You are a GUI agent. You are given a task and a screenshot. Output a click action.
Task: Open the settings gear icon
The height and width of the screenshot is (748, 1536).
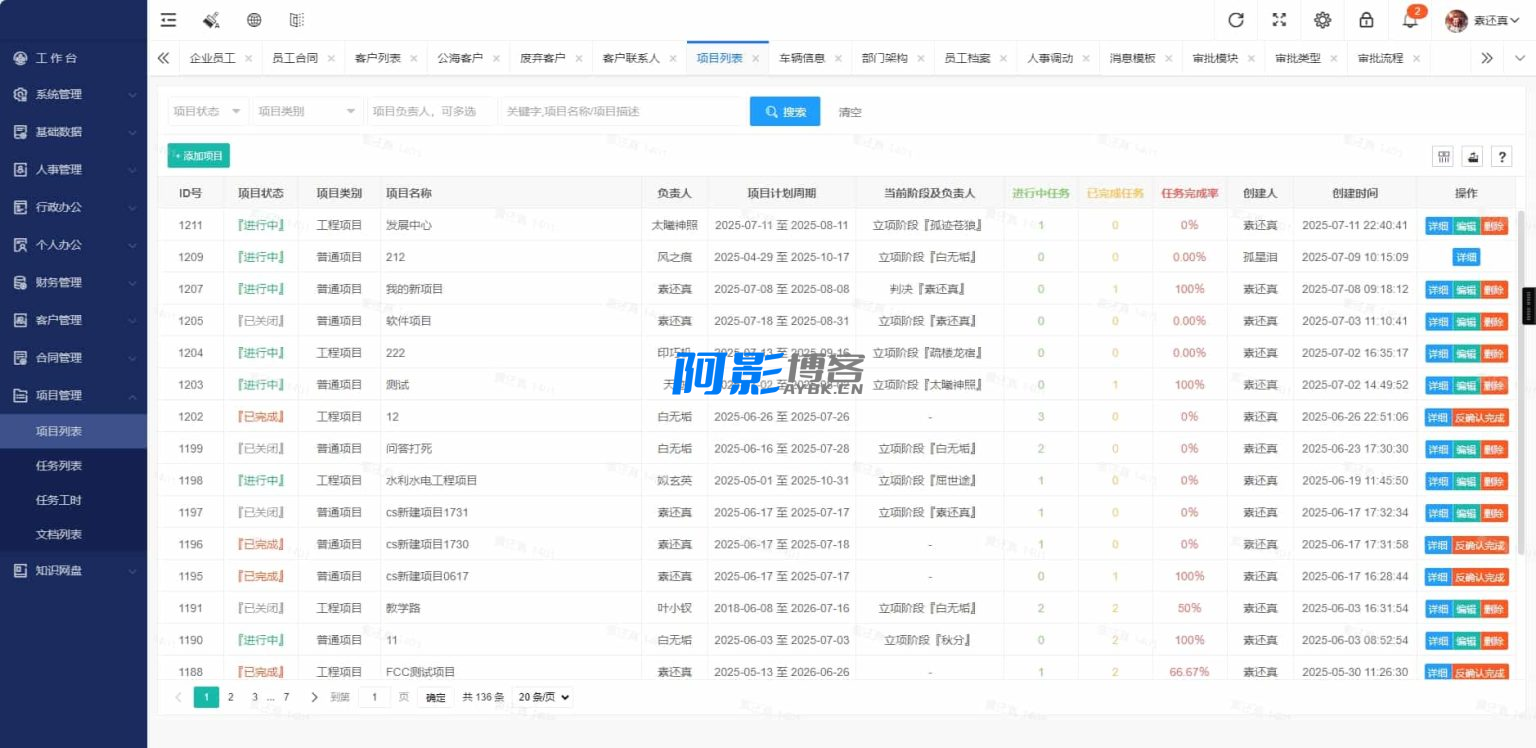(1323, 20)
